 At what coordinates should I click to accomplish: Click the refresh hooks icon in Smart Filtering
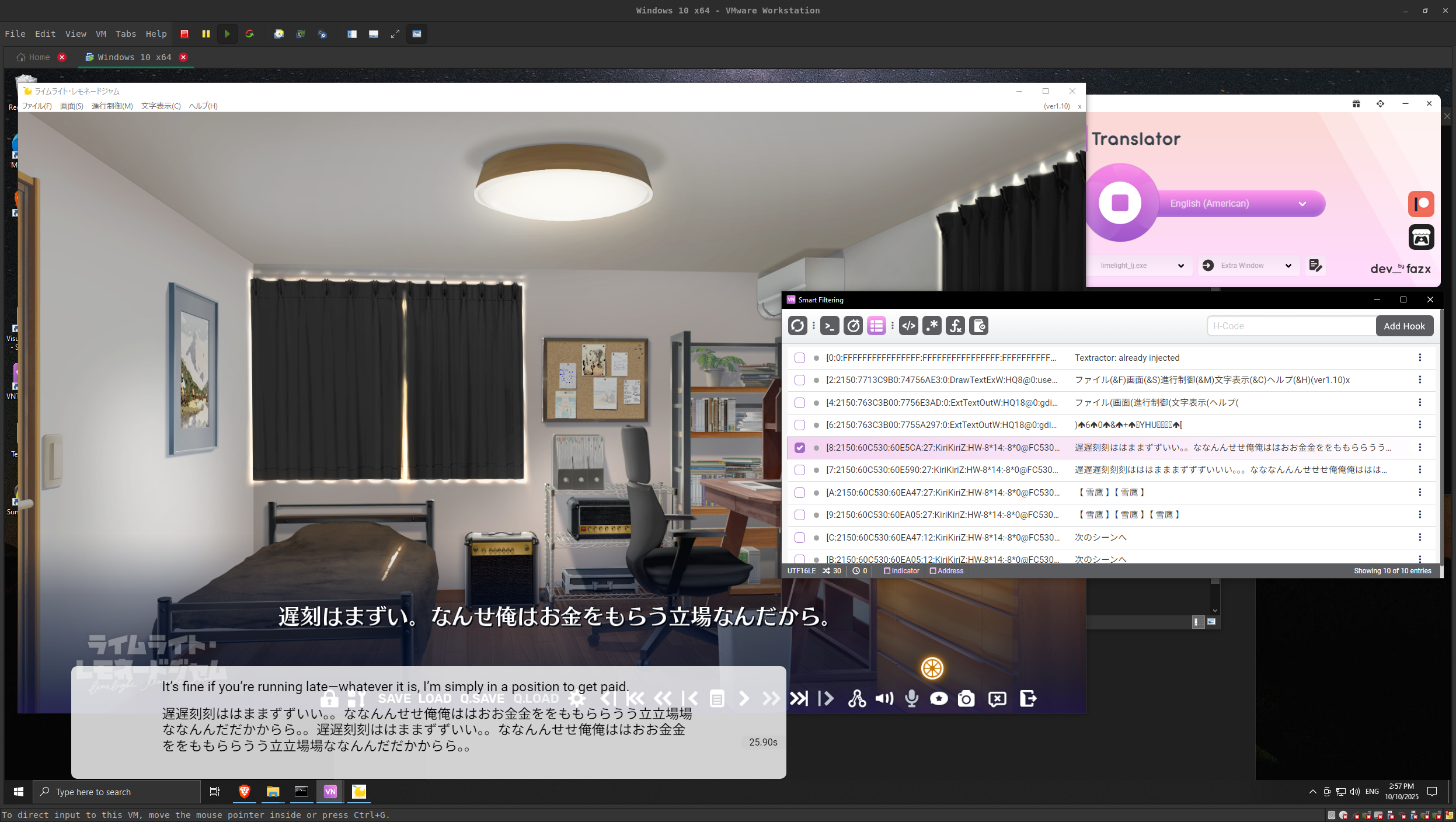point(797,326)
